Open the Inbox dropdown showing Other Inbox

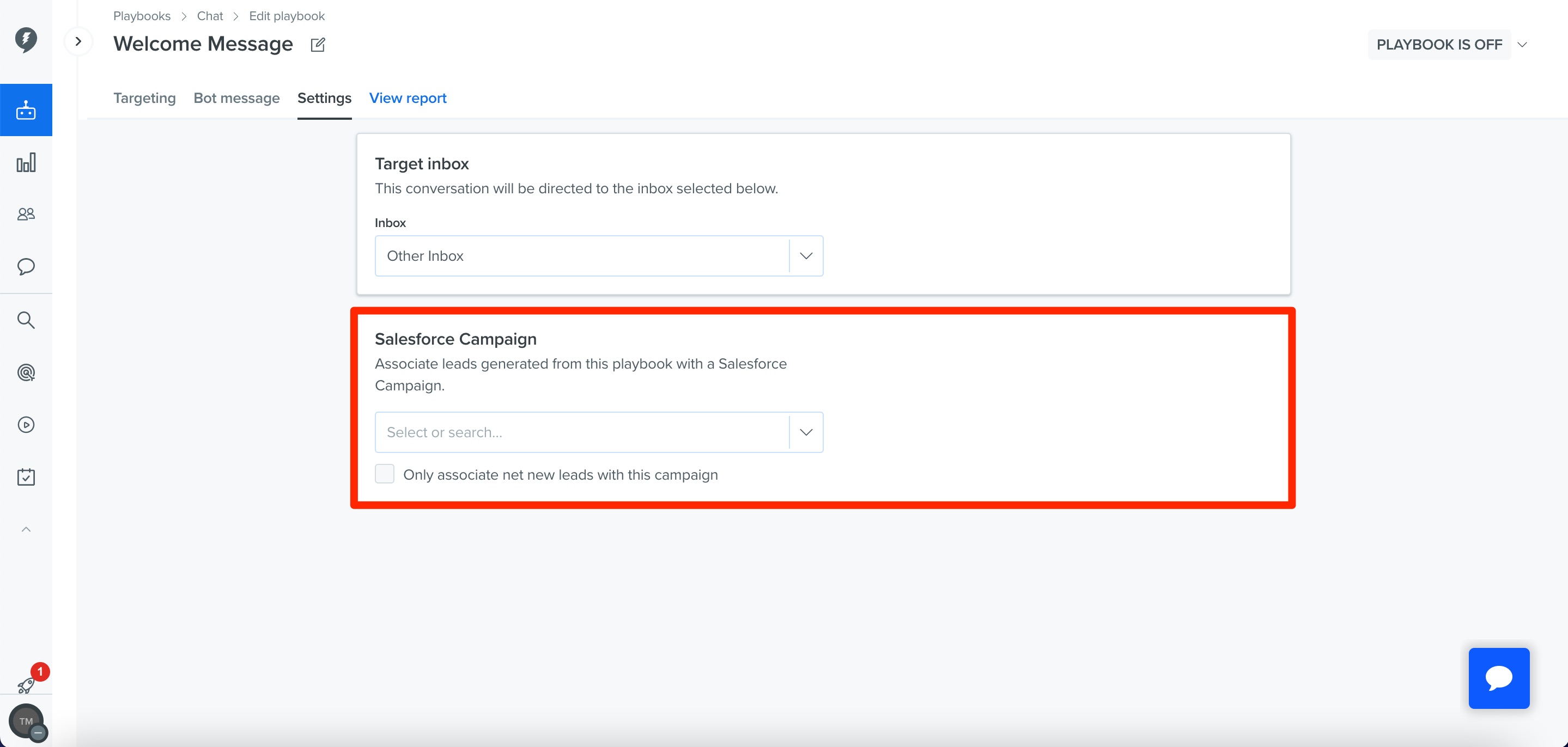[599, 256]
